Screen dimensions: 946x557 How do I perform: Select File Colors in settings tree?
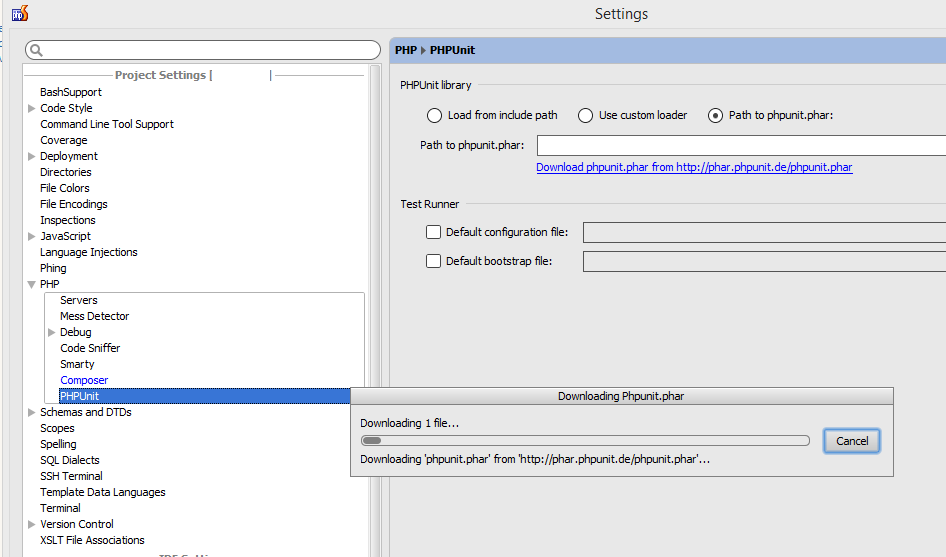click(65, 188)
